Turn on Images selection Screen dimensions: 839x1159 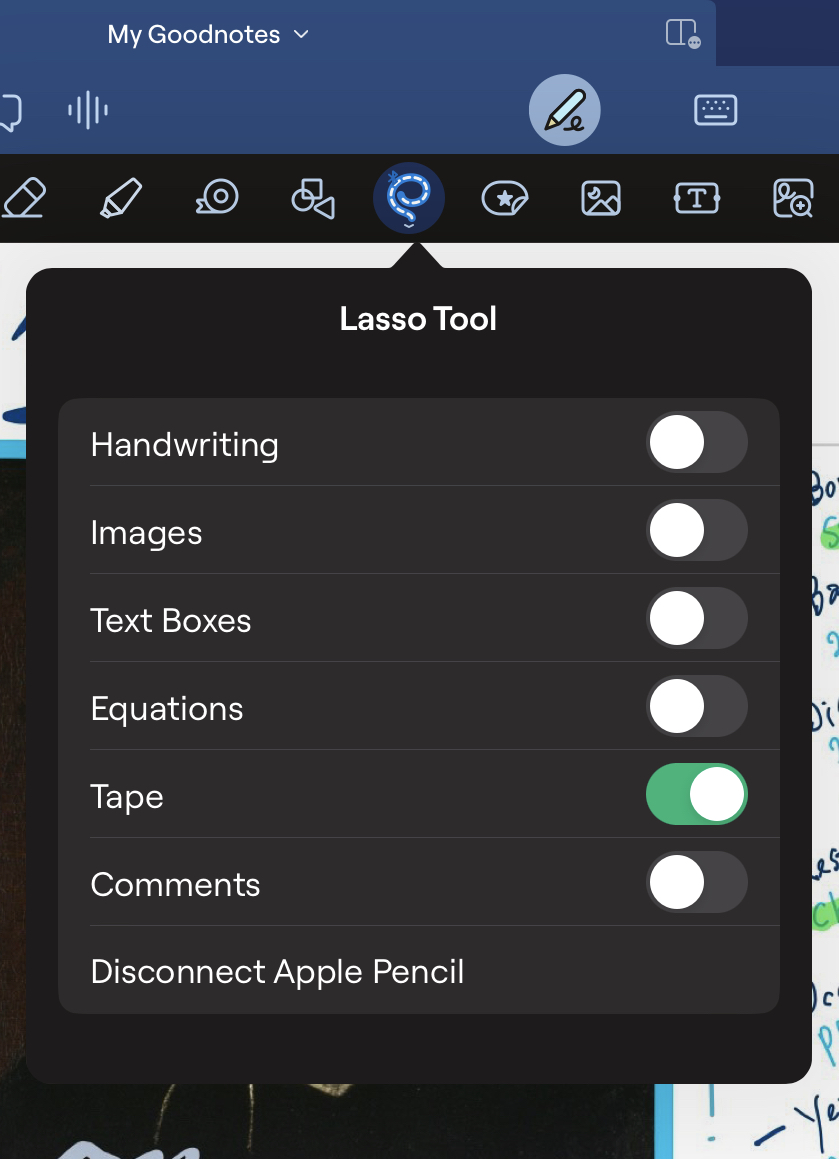coord(697,531)
